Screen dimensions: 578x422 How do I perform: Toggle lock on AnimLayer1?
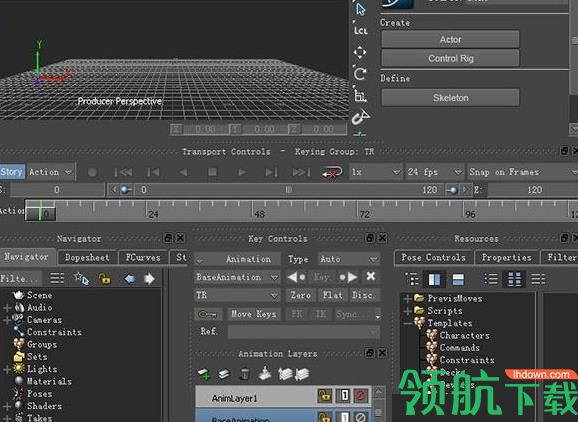(324, 396)
